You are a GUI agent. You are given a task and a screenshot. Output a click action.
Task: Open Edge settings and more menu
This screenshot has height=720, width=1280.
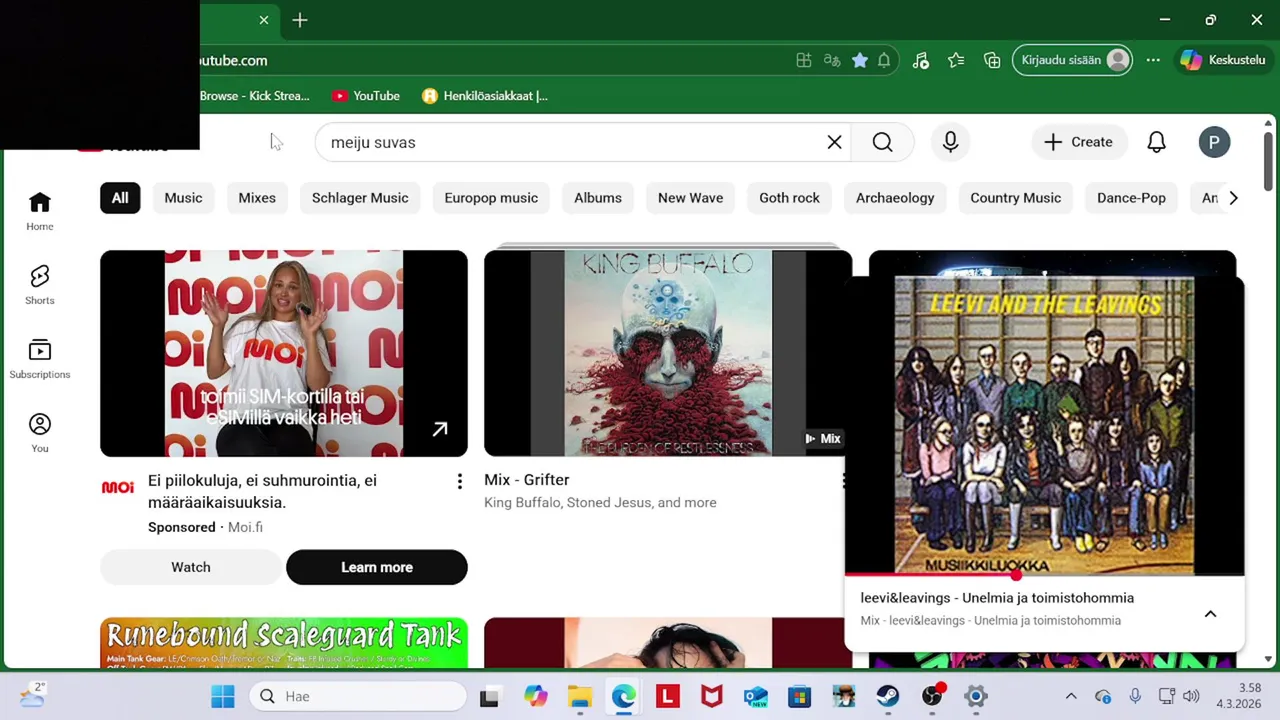tap(1153, 60)
